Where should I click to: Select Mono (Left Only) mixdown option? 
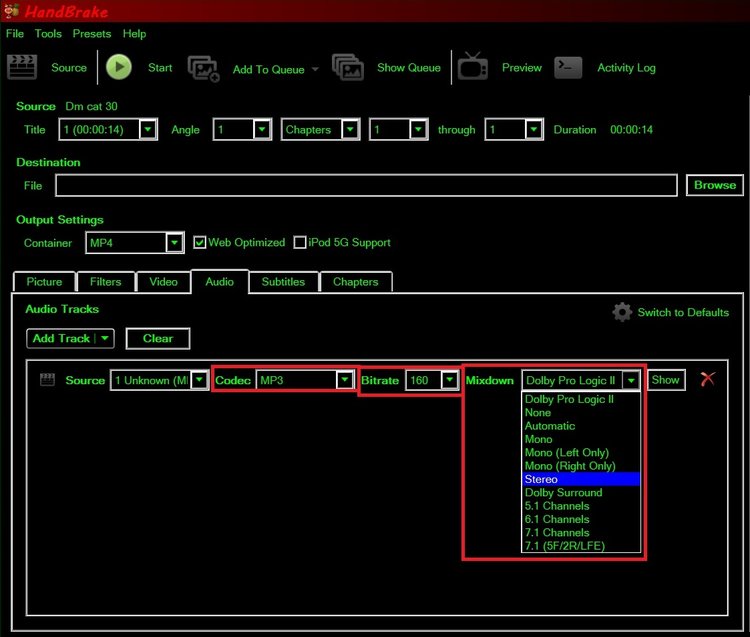click(x=581, y=452)
